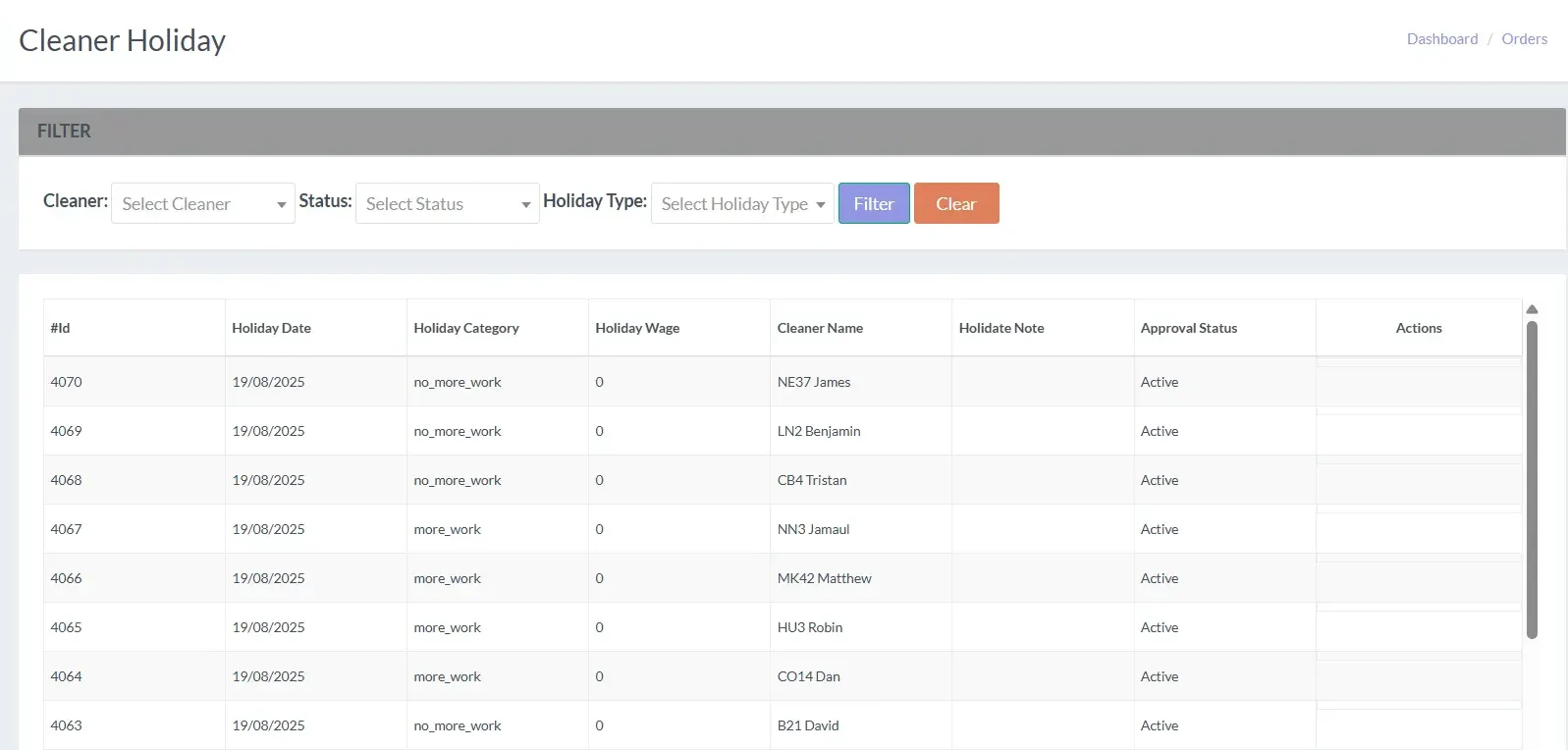Click the orange Clear button
The width and height of the screenshot is (1568, 750).
[955, 204]
